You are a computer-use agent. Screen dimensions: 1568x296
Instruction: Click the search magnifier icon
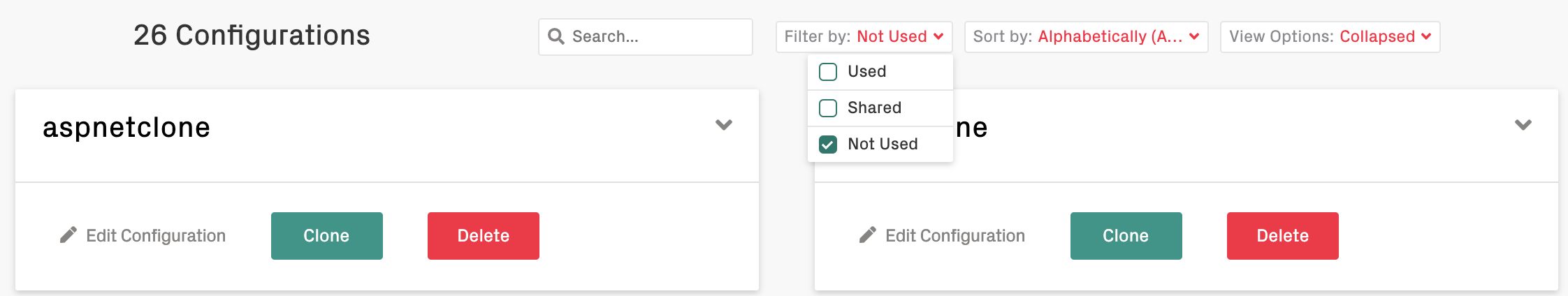coord(556,36)
